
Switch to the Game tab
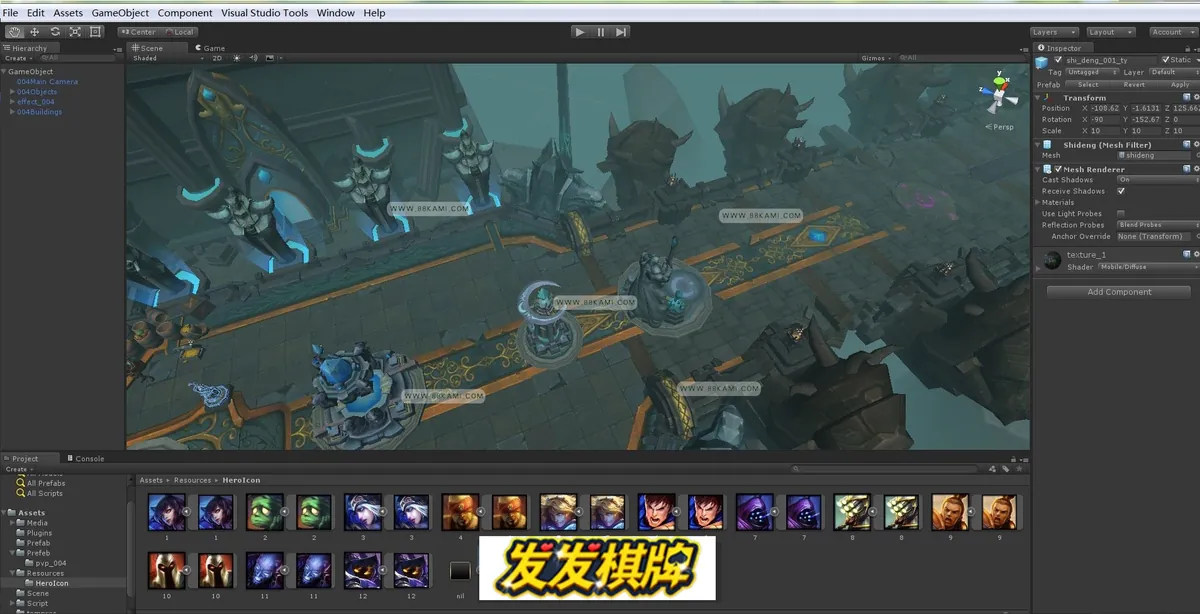(211, 48)
